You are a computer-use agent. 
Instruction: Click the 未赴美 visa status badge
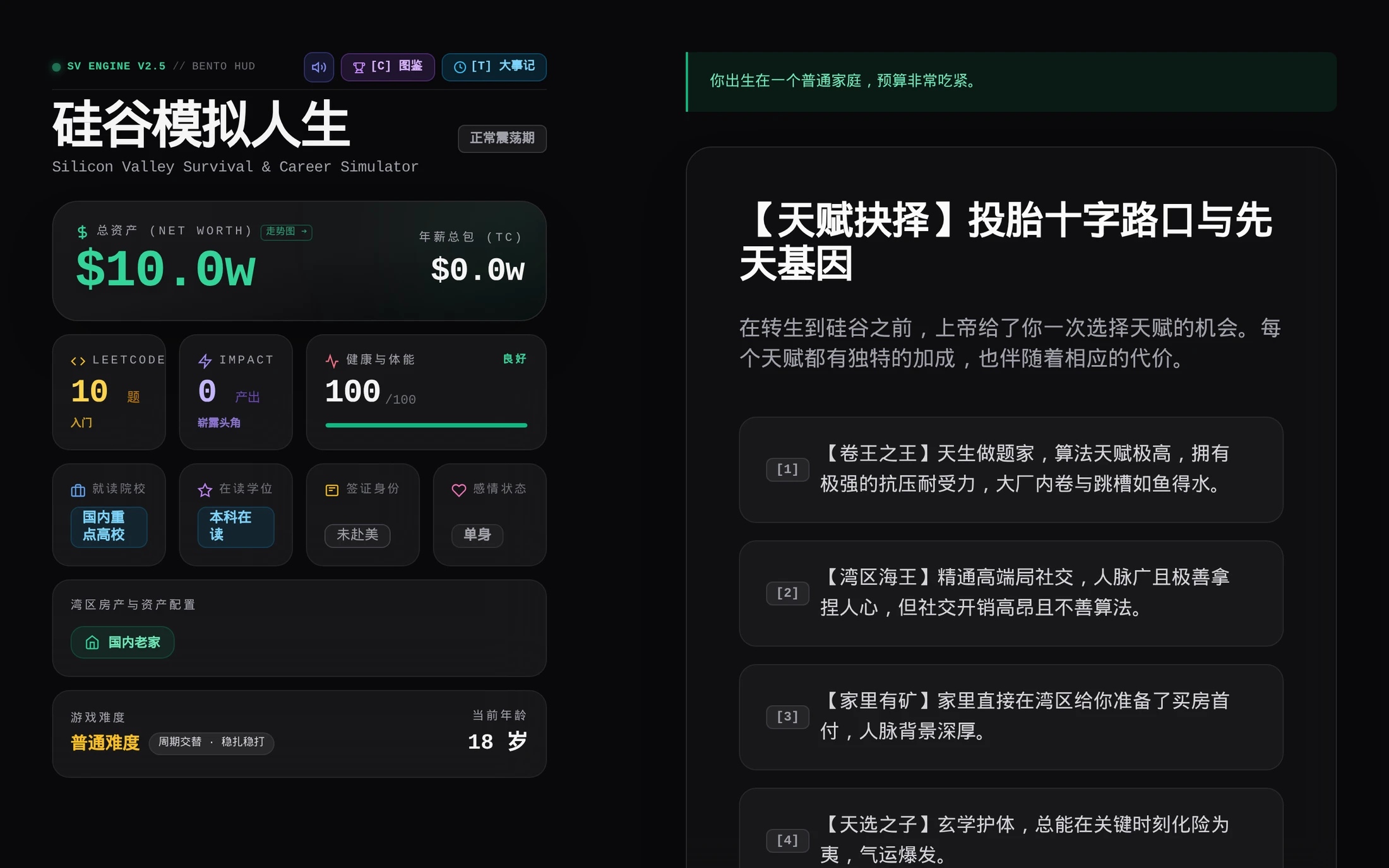357,535
